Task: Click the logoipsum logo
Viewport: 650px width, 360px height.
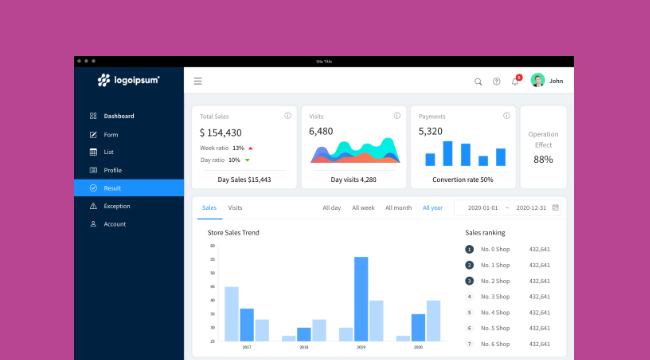Action: click(129, 80)
